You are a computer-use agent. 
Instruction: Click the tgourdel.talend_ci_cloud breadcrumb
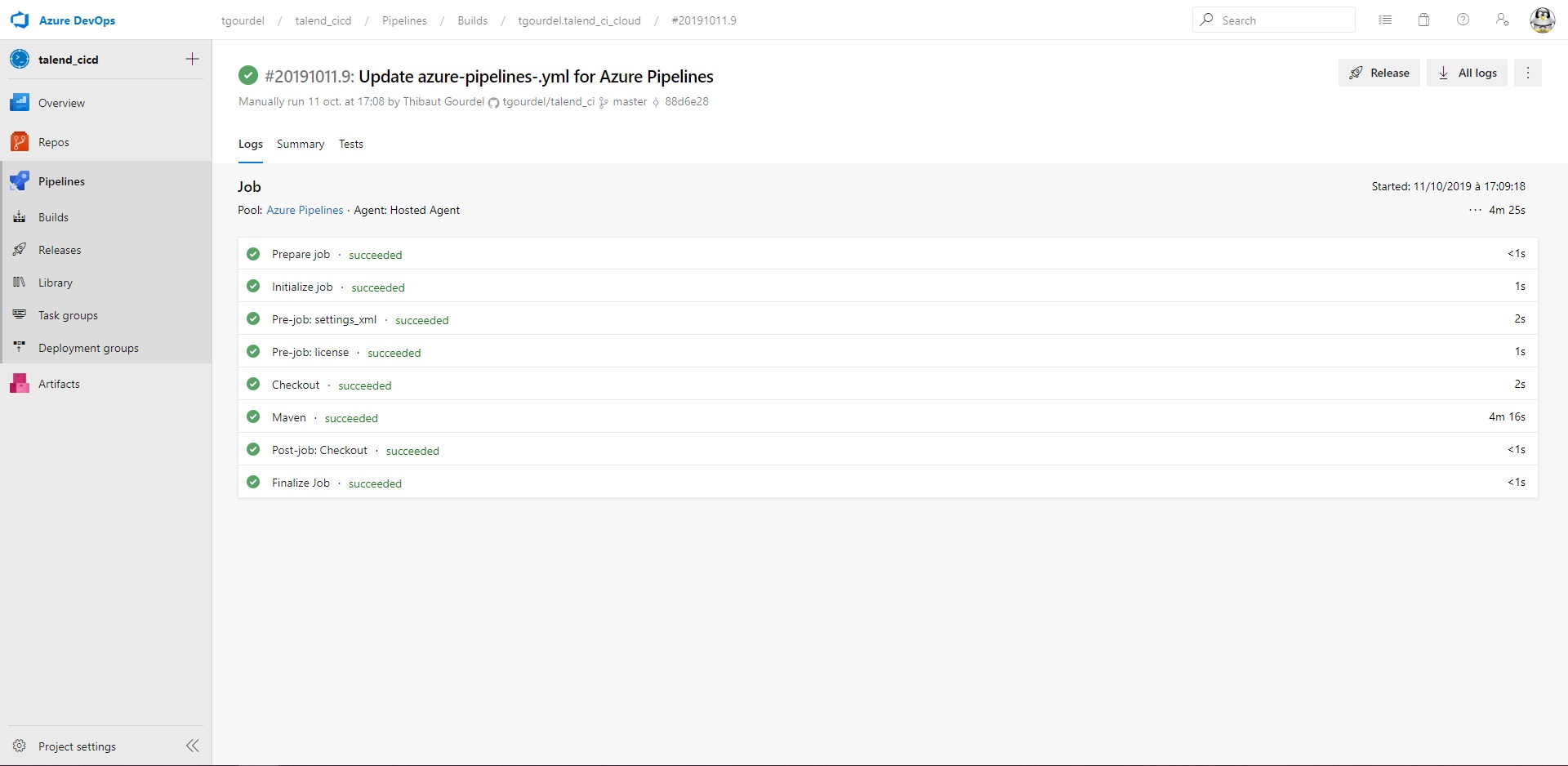580,20
